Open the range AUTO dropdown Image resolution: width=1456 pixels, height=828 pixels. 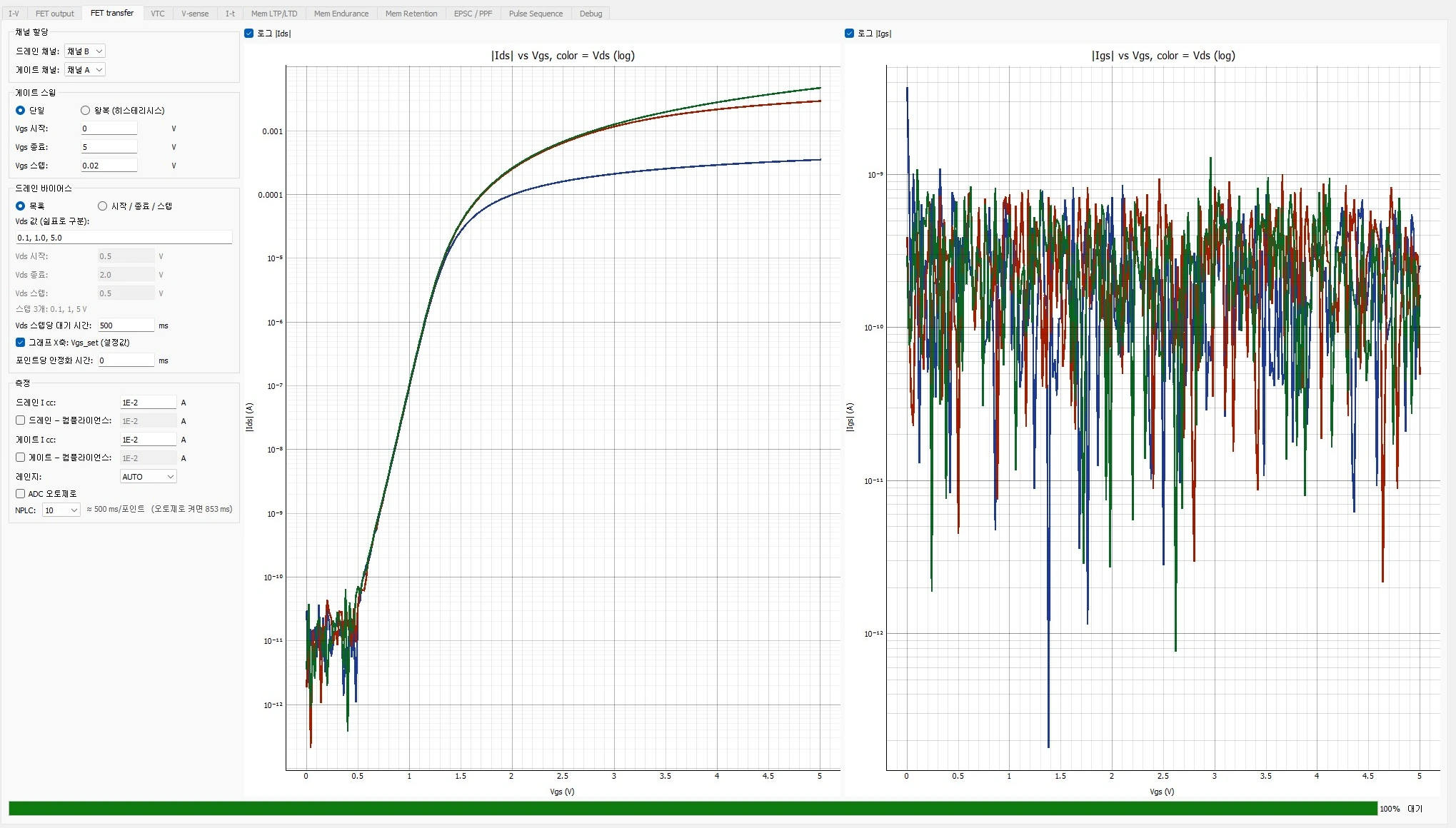coord(148,477)
